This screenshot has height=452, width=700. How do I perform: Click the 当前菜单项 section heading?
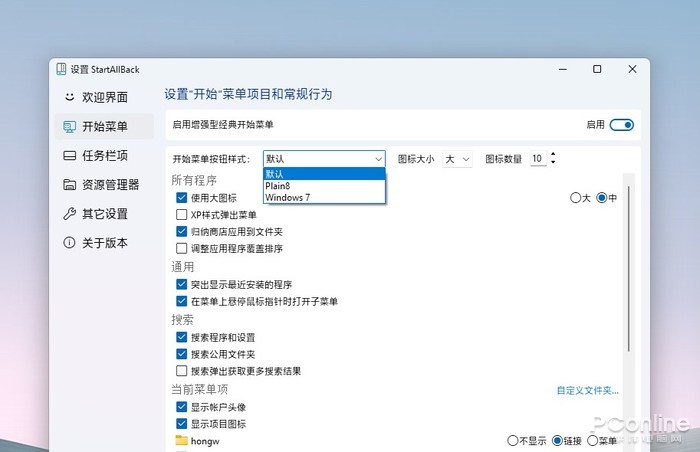click(x=200, y=389)
